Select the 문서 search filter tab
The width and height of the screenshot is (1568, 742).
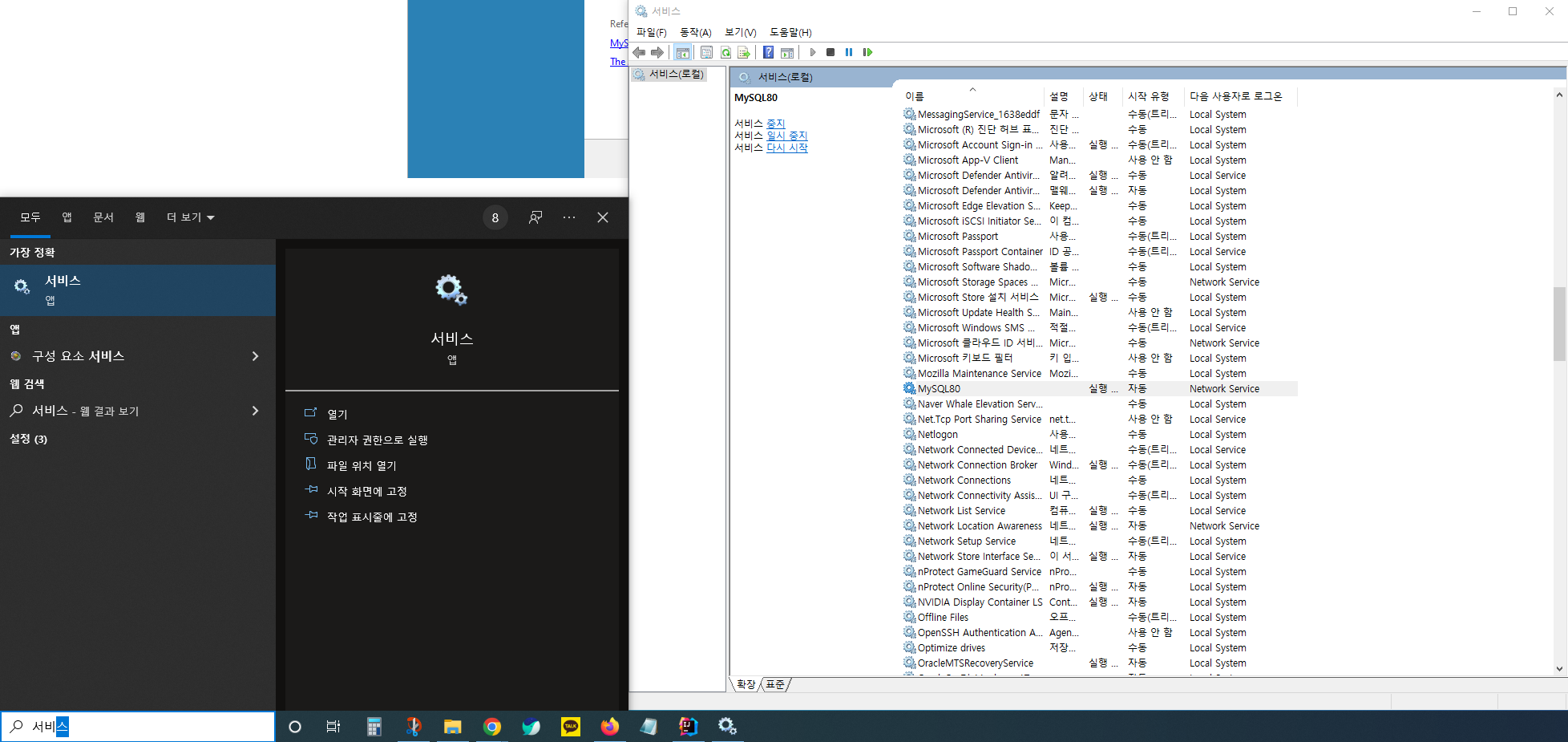103,217
